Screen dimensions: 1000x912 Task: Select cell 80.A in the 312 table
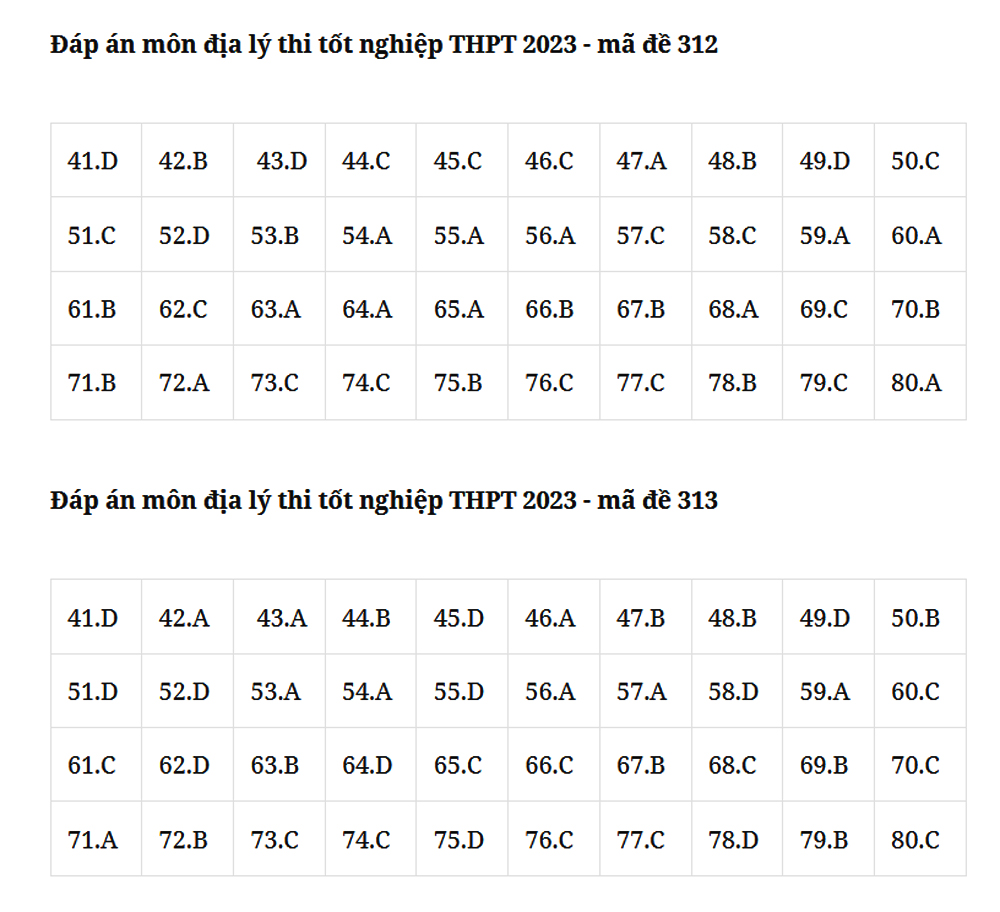click(920, 383)
